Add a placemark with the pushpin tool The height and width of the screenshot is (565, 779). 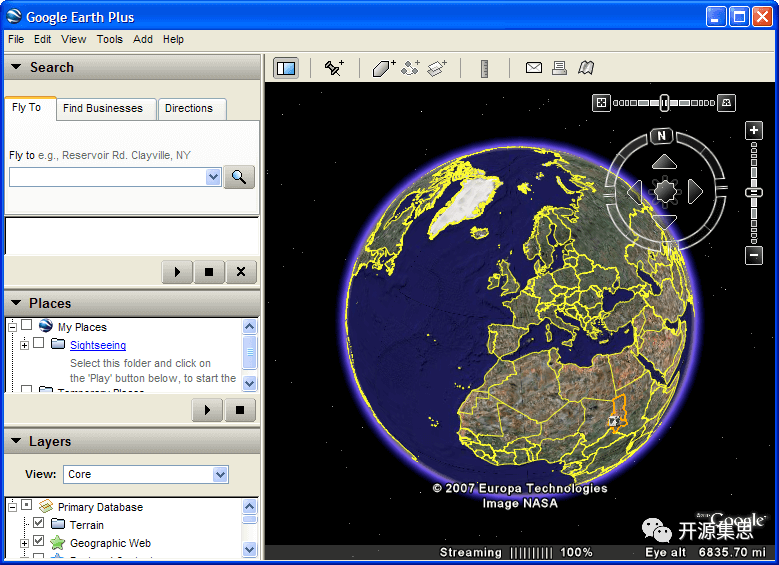pos(334,68)
